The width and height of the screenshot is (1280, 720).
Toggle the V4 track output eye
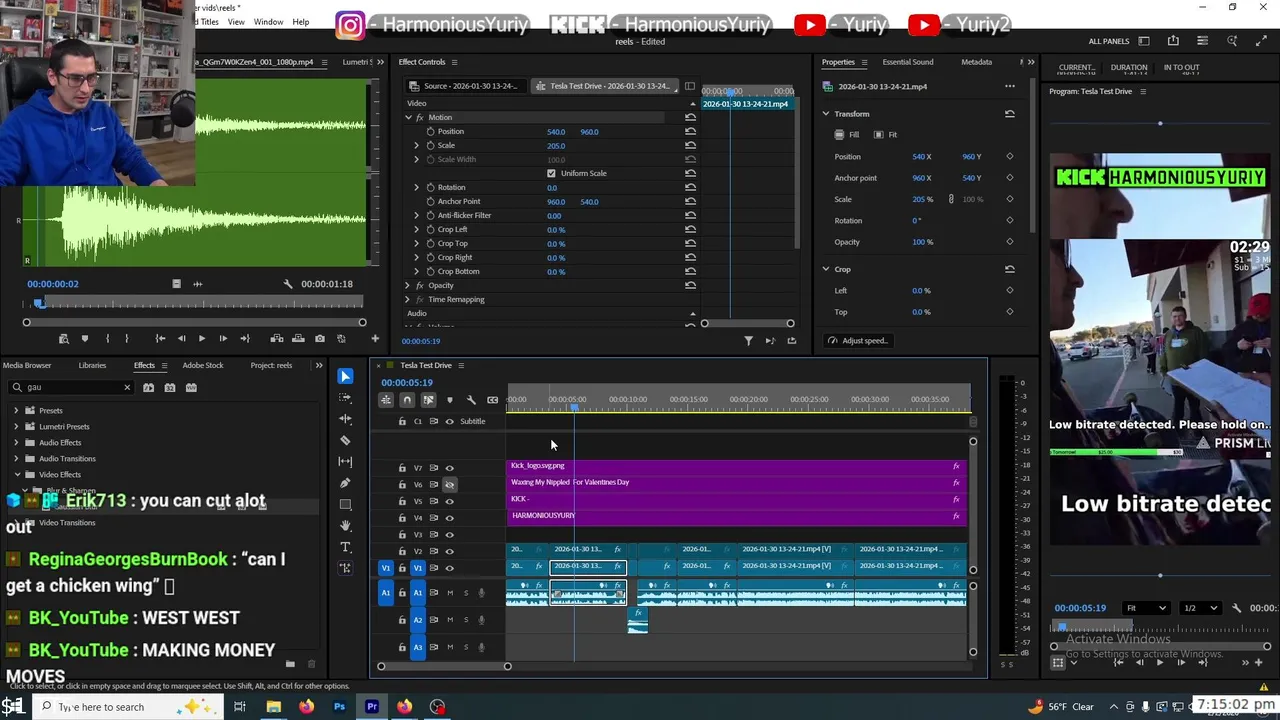pos(449,518)
